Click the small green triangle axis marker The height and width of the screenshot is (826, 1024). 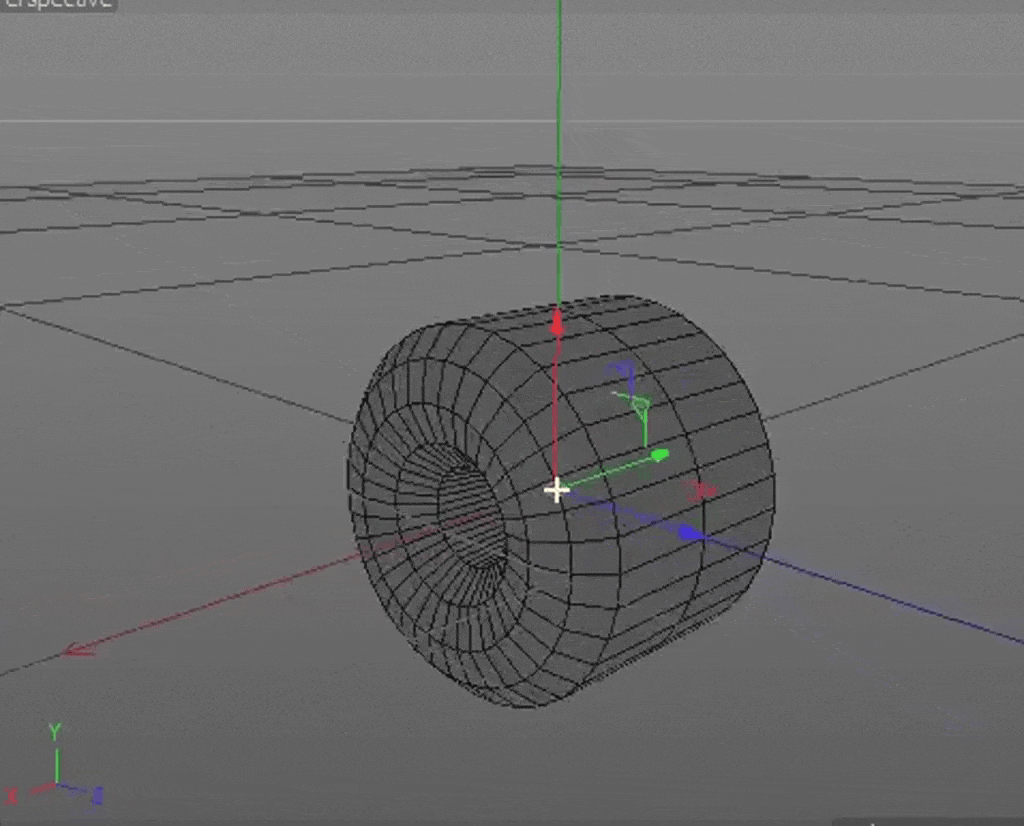639,404
